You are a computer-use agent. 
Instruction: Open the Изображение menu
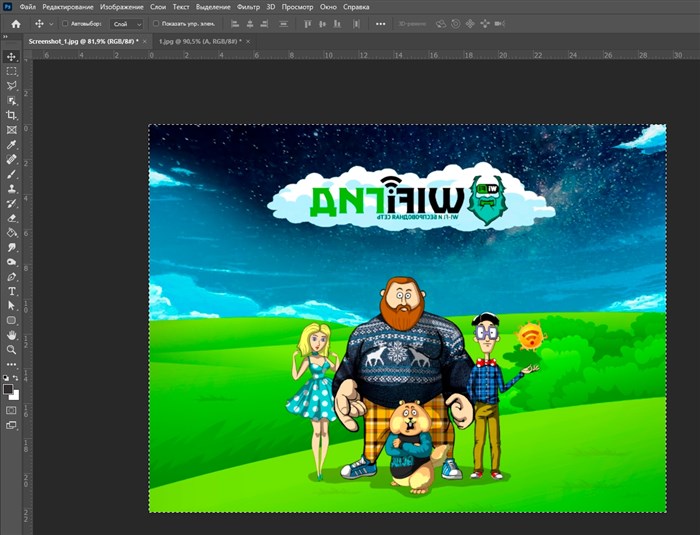(x=122, y=7)
